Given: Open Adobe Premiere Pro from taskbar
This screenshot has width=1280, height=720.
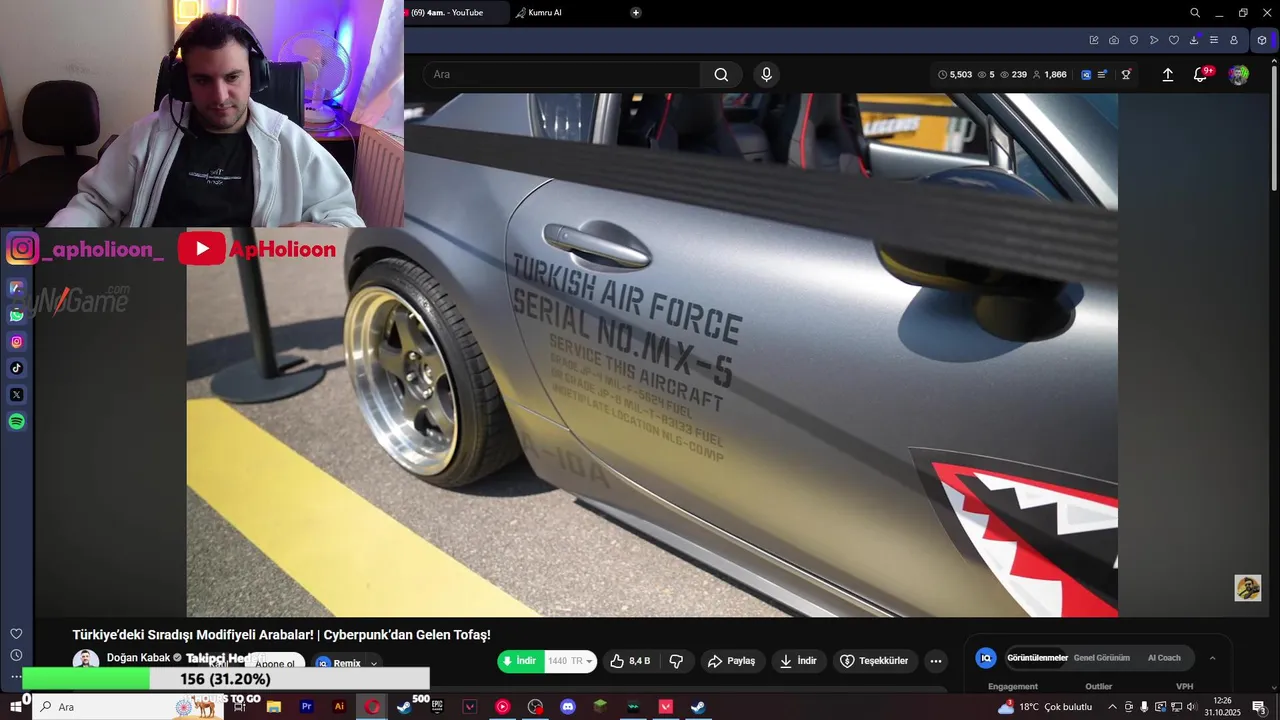Looking at the screenshot, I should click(x=307, y=707).
